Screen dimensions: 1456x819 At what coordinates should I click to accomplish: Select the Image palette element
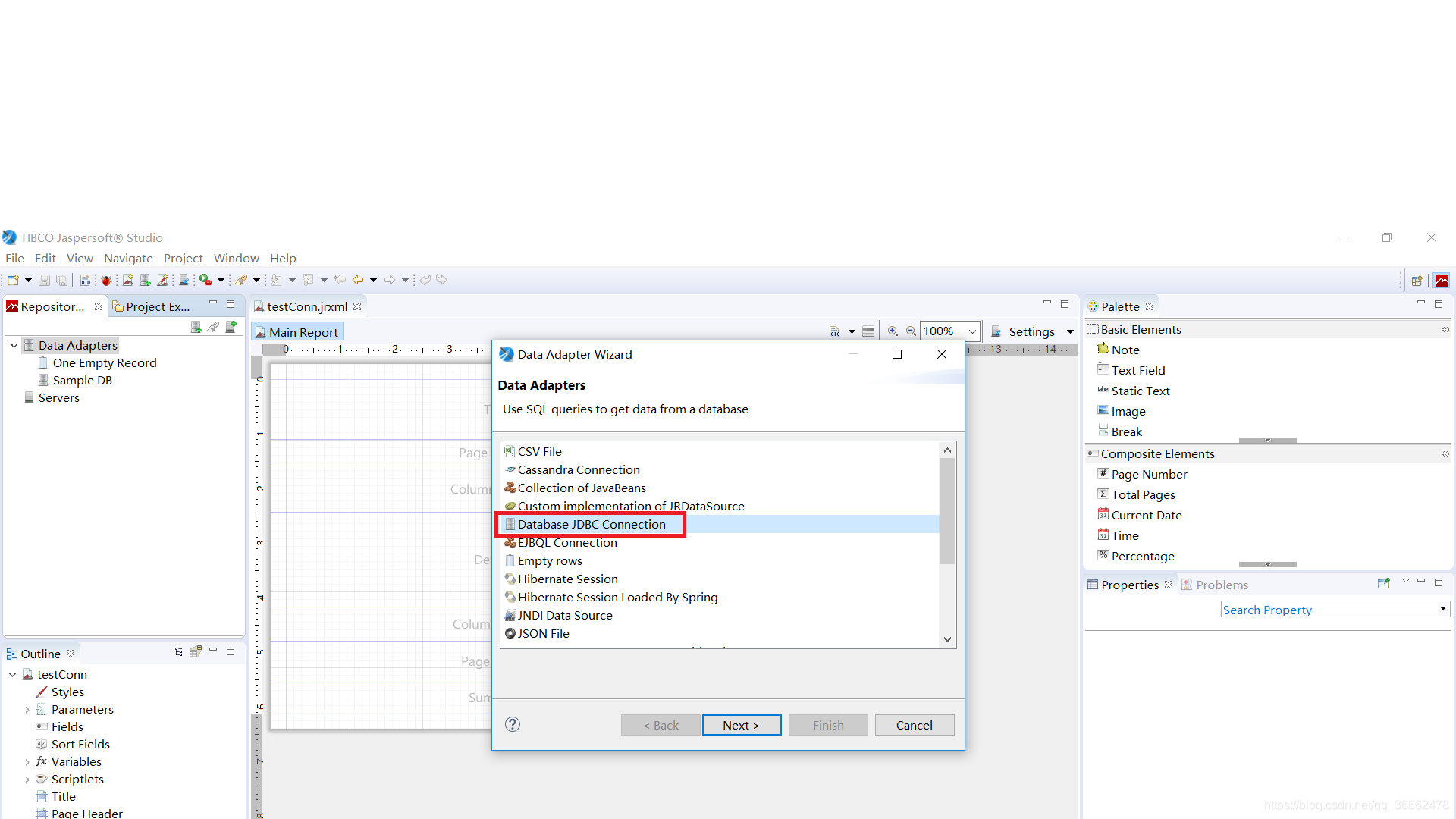pyautogui.click(x=1121, y=411)
